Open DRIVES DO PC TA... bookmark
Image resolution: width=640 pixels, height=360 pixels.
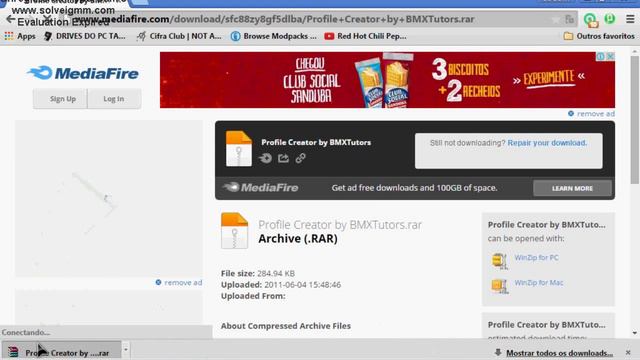click(x=84, y=36)
